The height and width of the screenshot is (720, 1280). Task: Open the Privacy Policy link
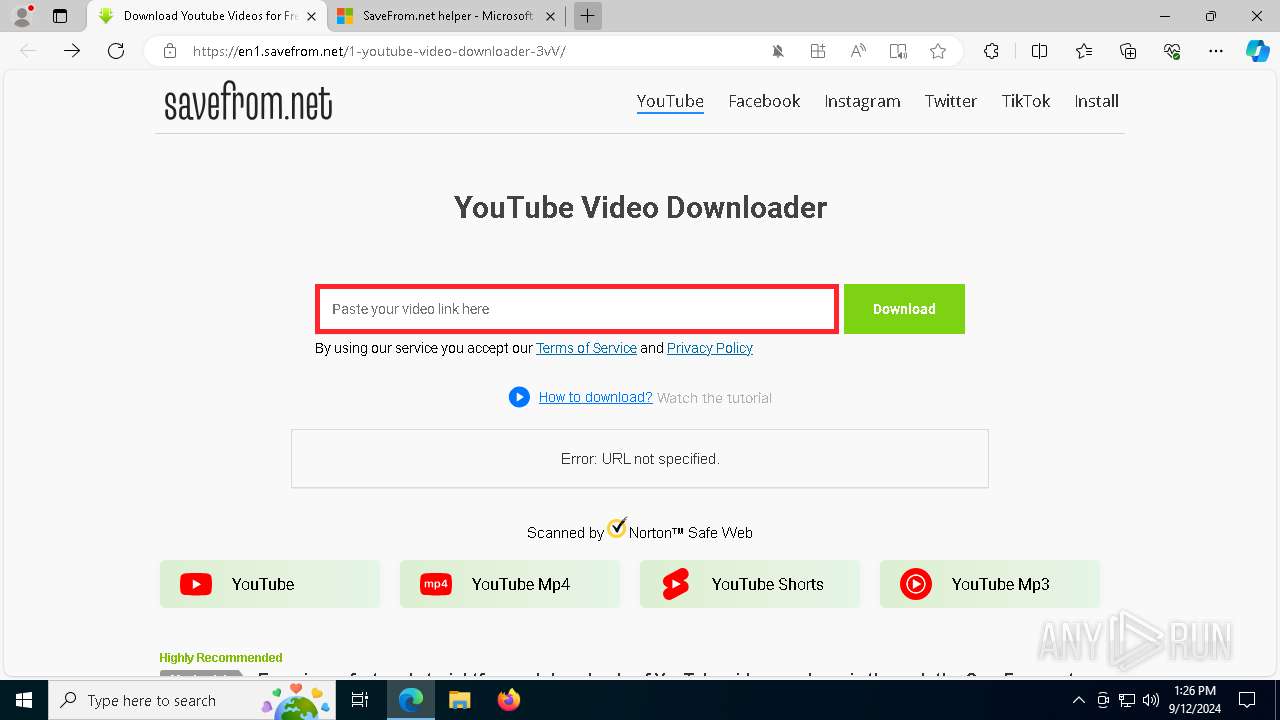click(710, 348)
